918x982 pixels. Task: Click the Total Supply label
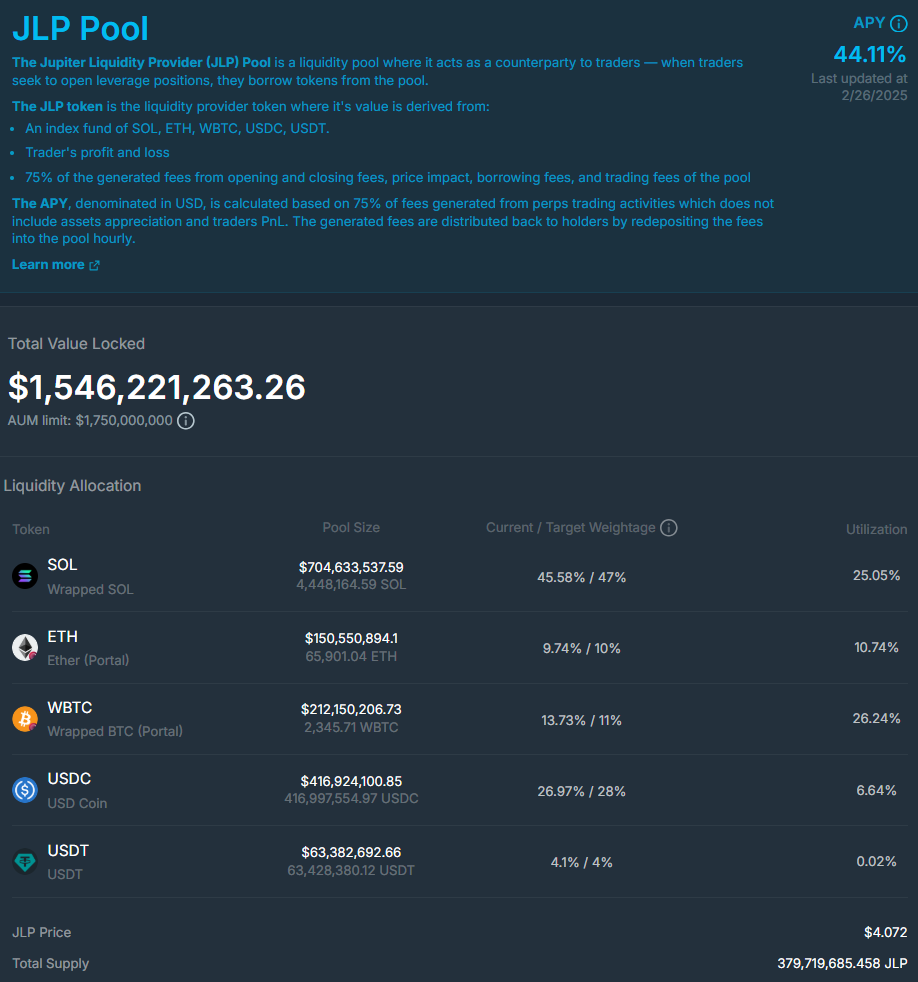(51, 964)
